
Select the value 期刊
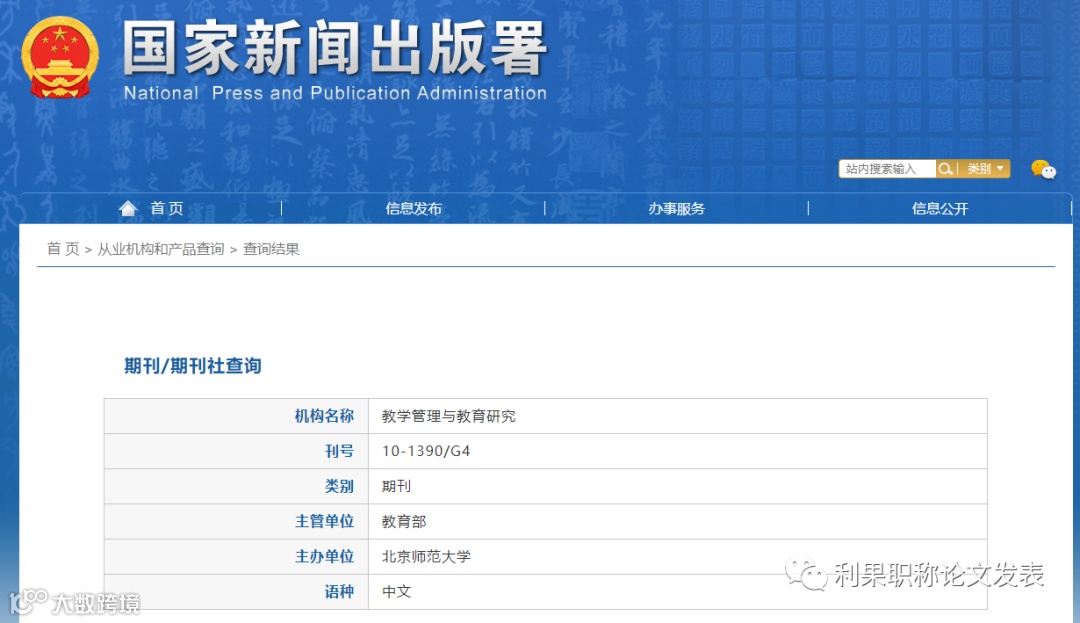396,486
